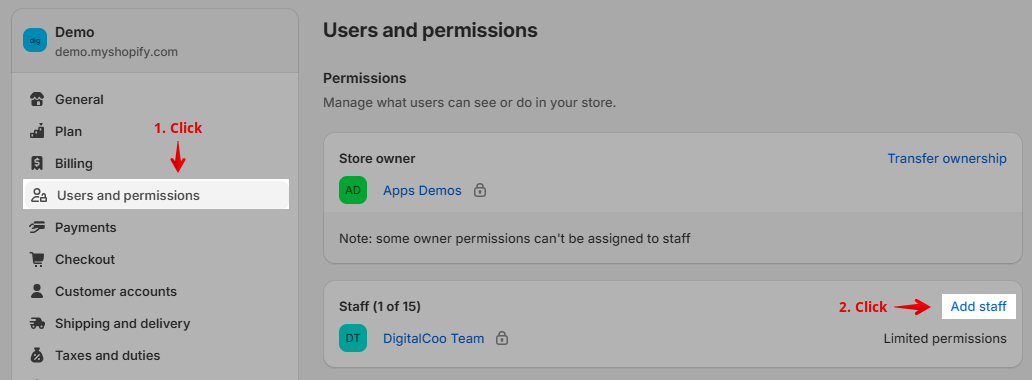Click the Billing dollar icon
Image resolution: width=1032 pixels, height=380 pixels.
click(38, 163)
